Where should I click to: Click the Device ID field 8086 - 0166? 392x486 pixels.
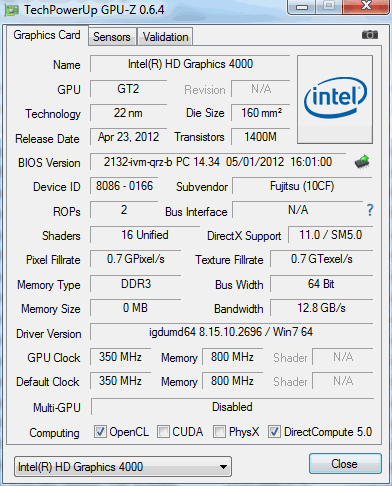click(x=124, y=186)
